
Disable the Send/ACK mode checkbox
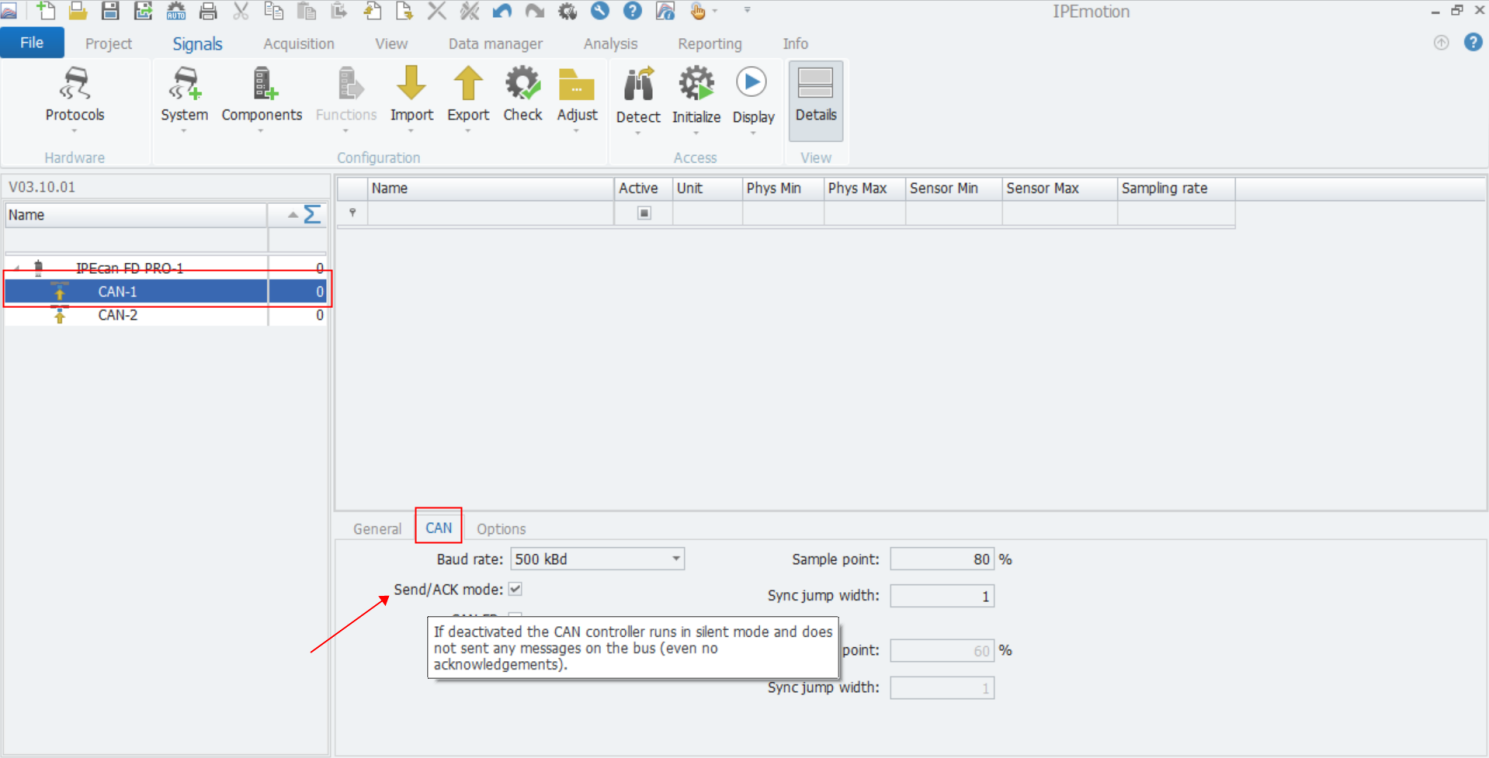[515, 590]
